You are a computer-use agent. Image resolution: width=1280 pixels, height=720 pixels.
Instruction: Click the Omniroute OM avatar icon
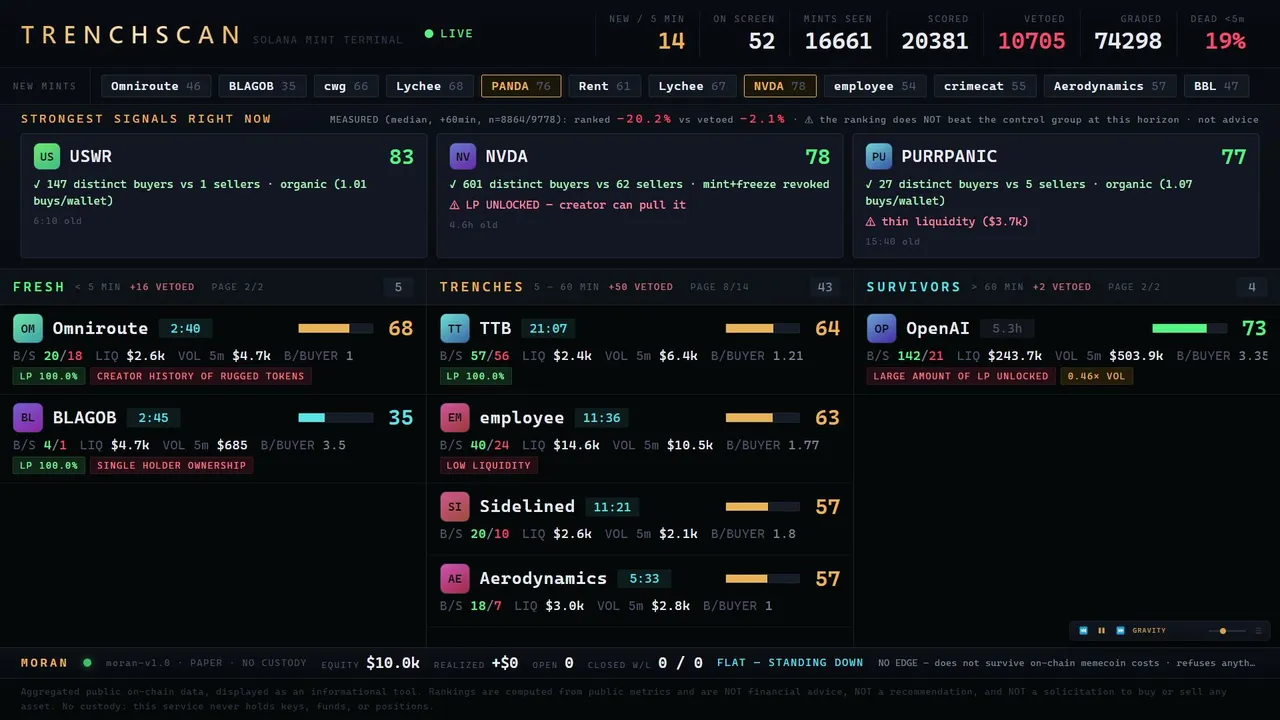pos(28,328)
